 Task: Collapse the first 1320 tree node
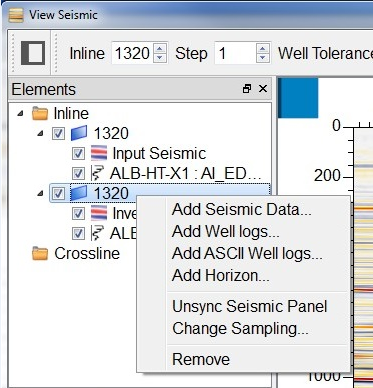41,134
